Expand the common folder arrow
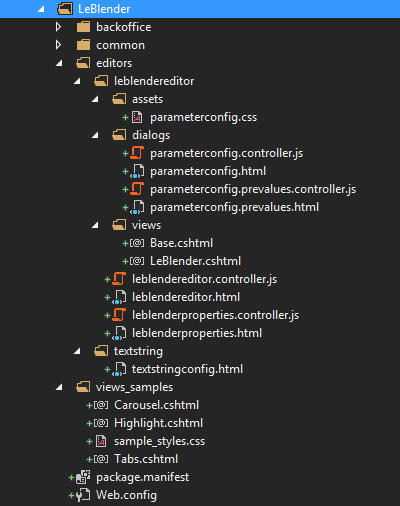 coord(59,45)
